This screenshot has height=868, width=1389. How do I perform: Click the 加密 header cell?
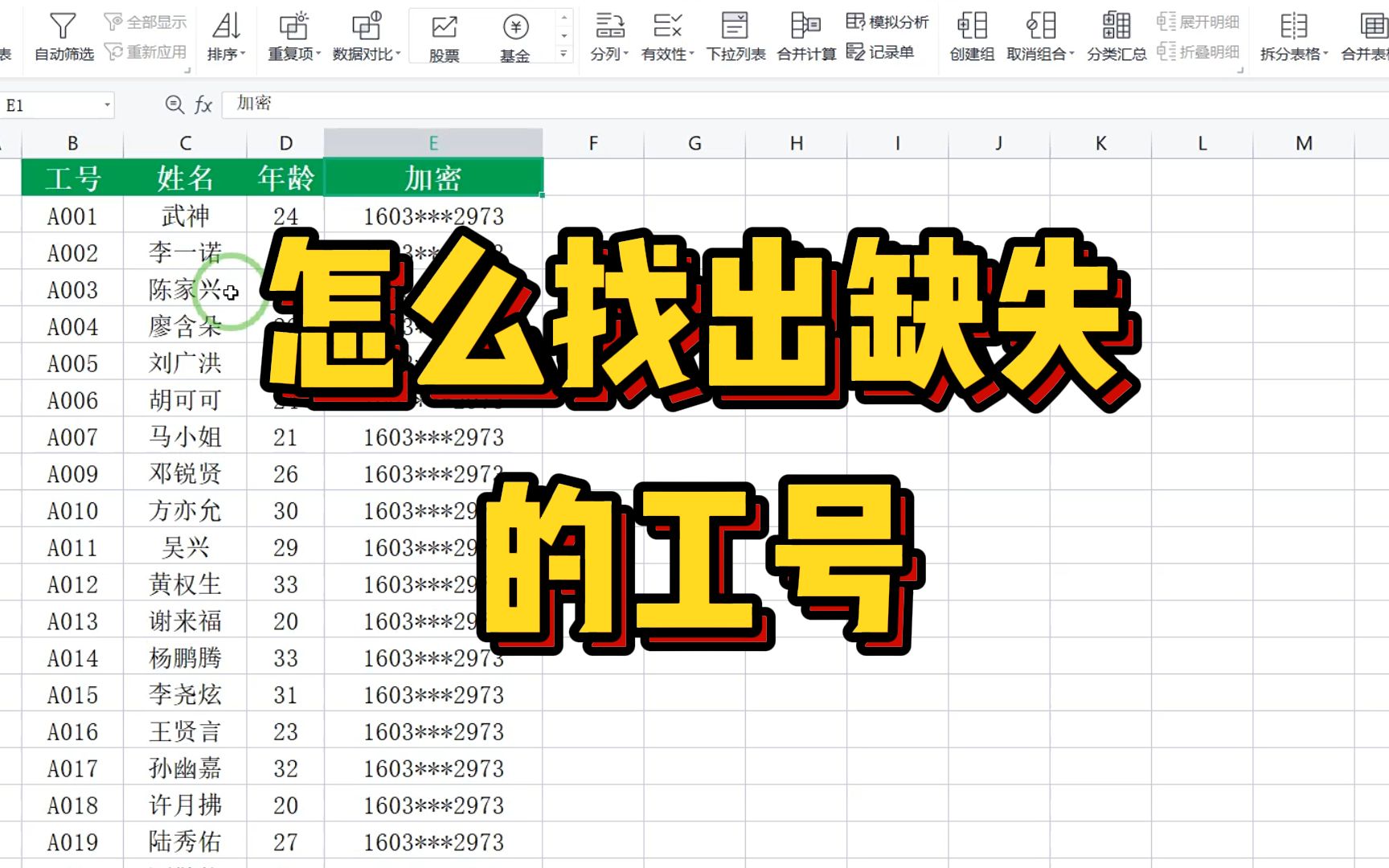click(433, 178)
